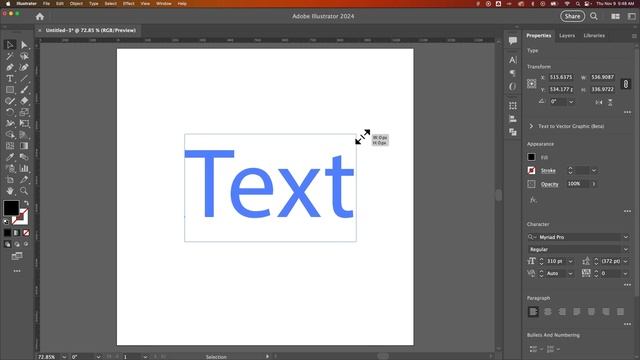The width and height of the screenshot is (640, 360).
Task: Open the File menu
Action: pos(46,4)
